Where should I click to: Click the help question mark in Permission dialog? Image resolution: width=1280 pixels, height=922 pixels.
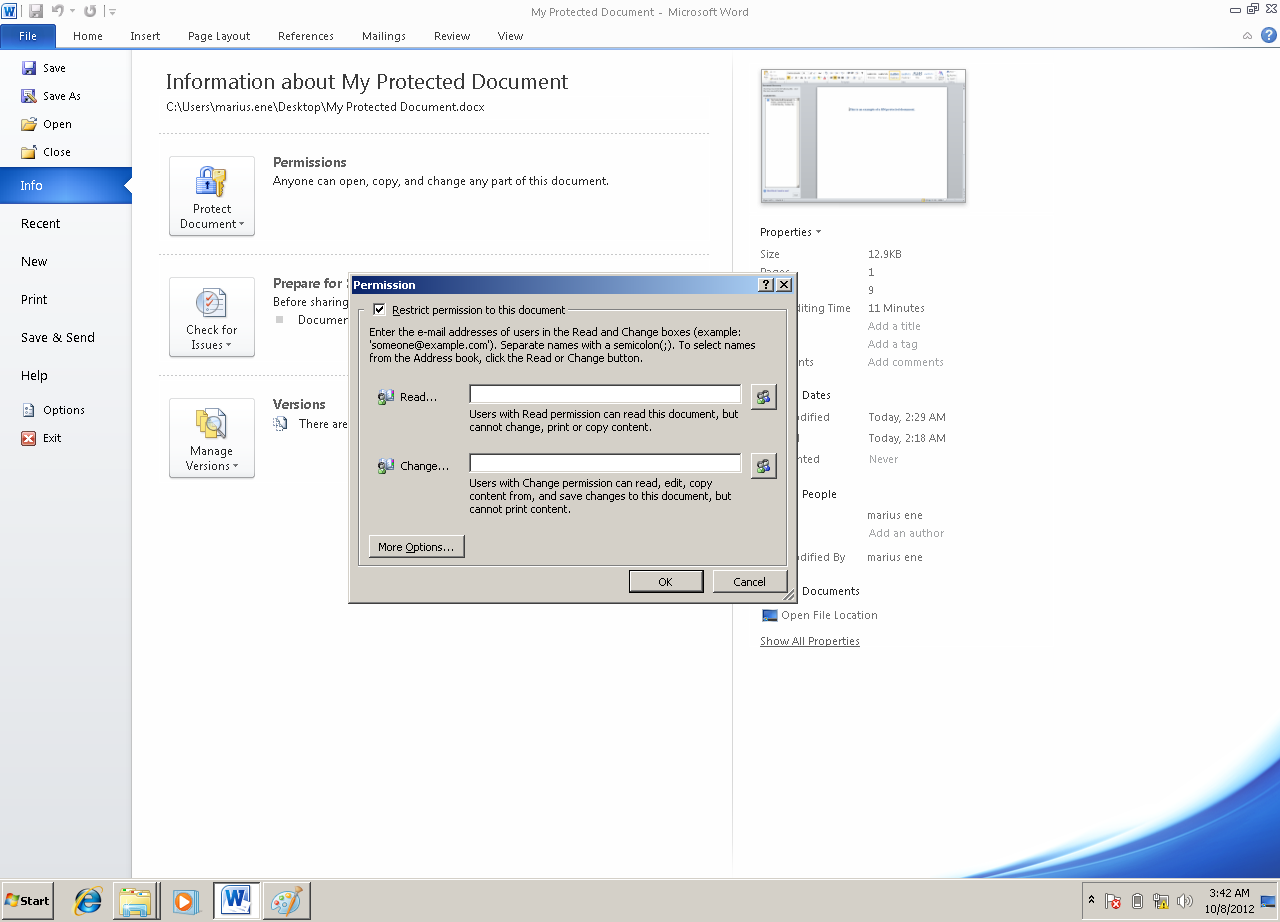coord(766,285)
